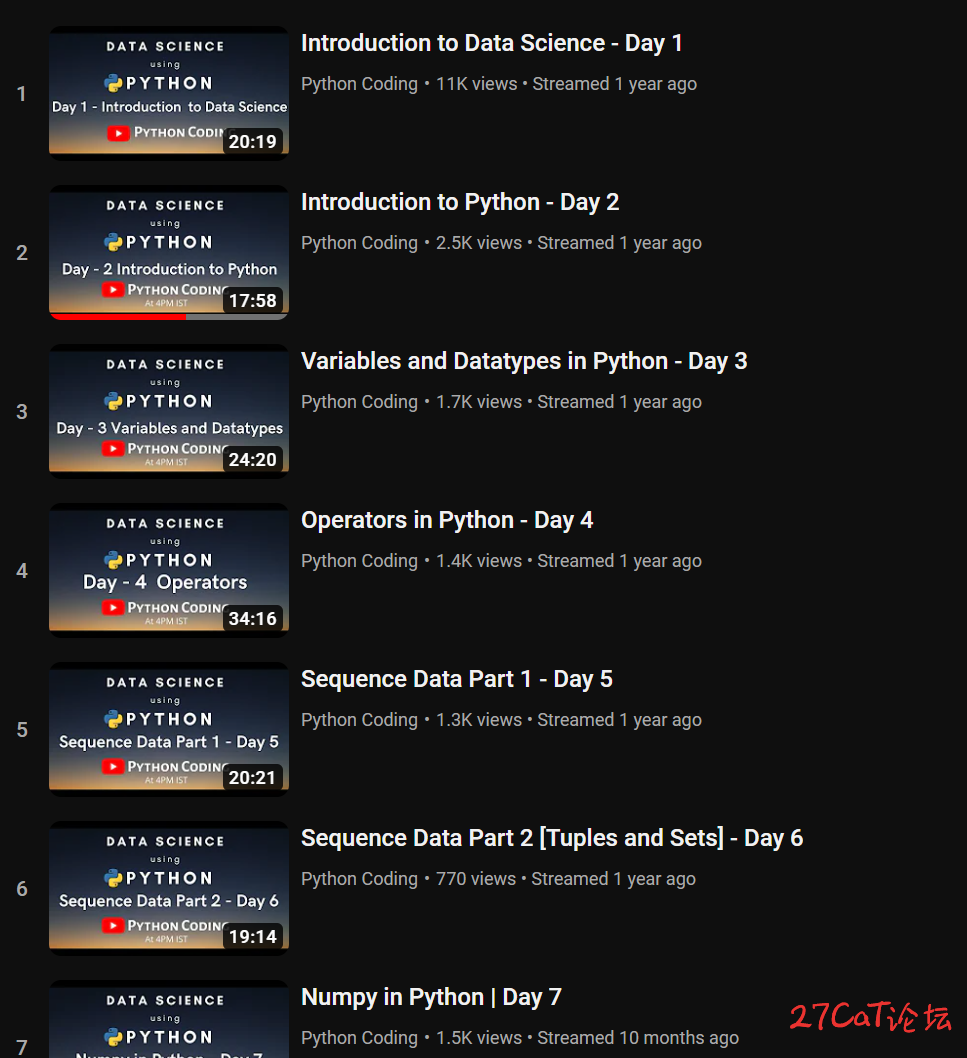Click thumbnail for Day 3 Variables and Datatypes
The height and width of the screenshot is (1058, 967).
click(x=169, y=412)
